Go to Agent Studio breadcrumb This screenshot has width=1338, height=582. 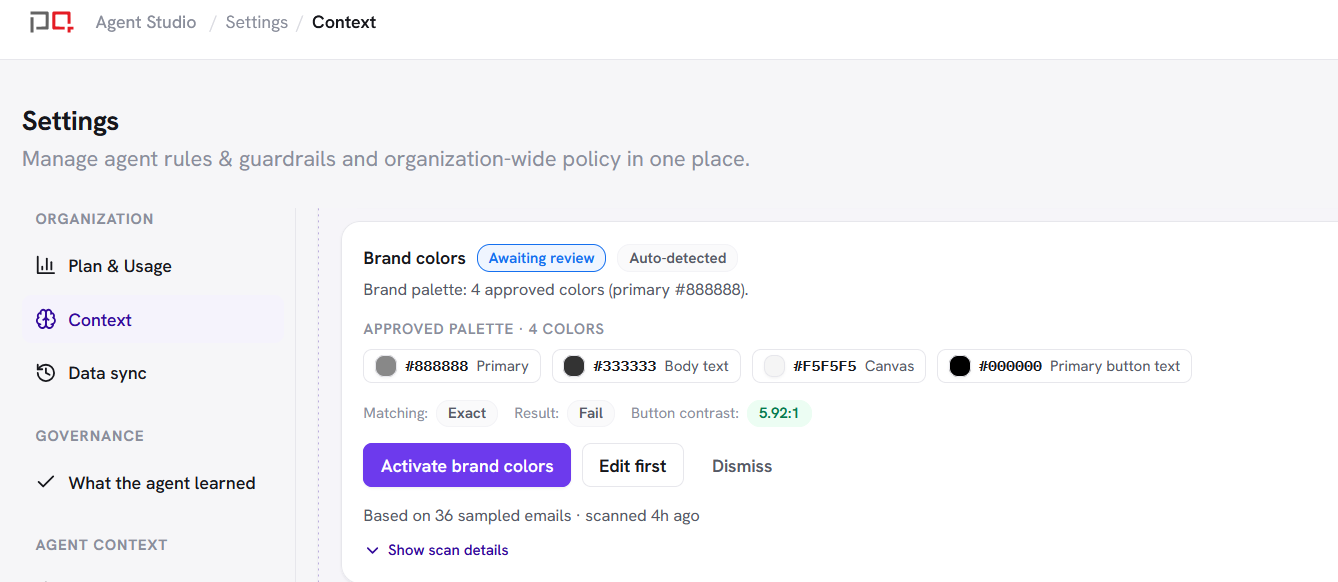coord(146,22)
